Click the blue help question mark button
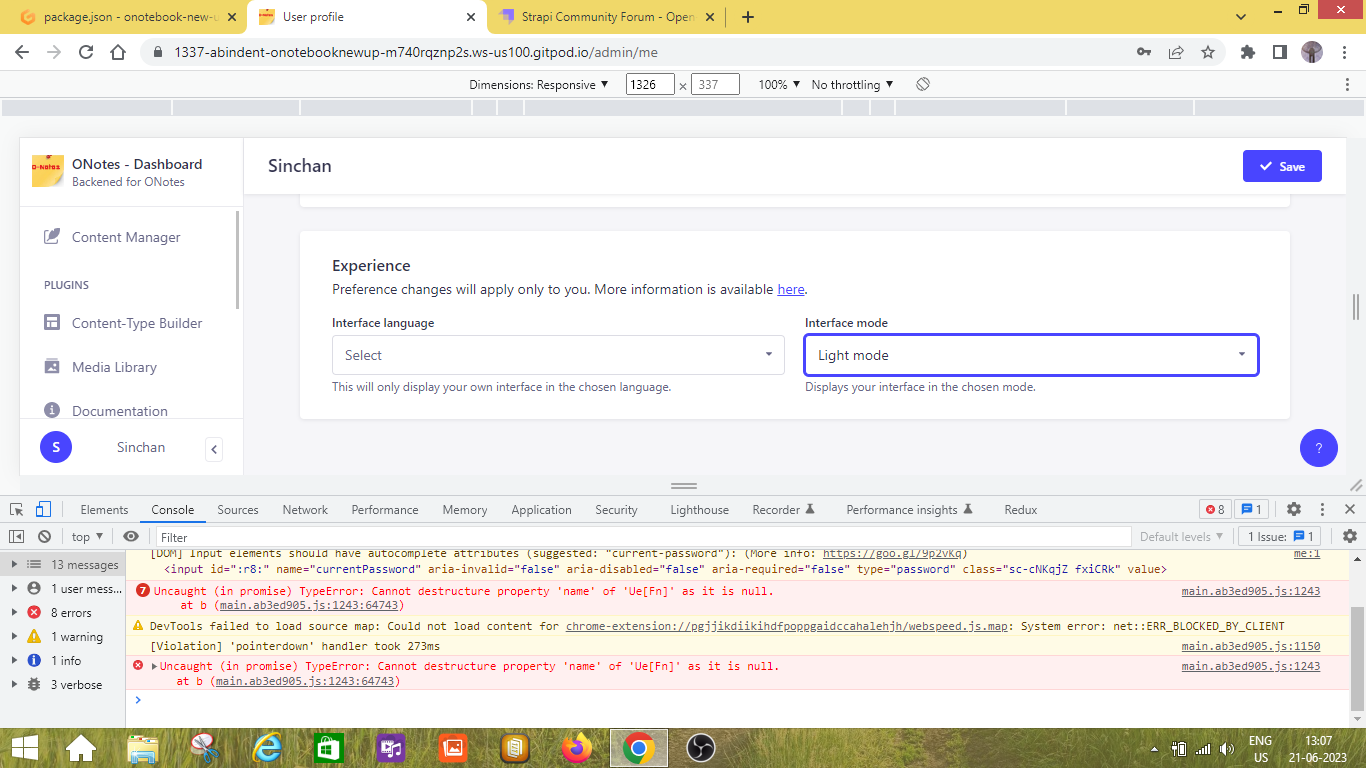 [1318, 448]
